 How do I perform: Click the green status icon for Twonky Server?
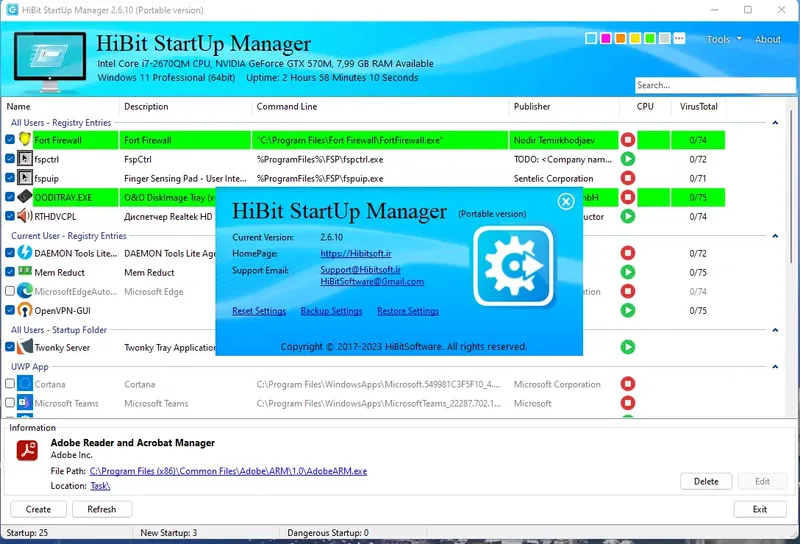click(628, 347)
